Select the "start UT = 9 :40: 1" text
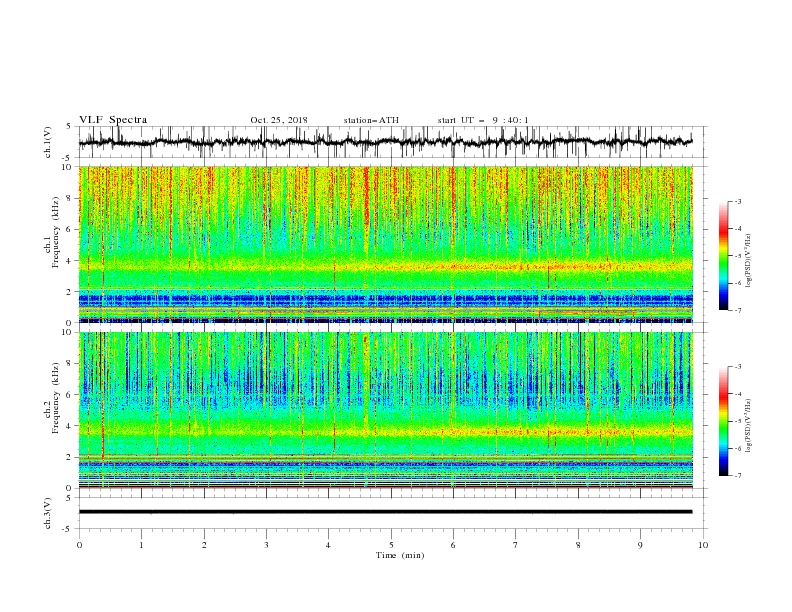This screenshot has width=792, height=612. pyautogui.click(x=483, y=120)
